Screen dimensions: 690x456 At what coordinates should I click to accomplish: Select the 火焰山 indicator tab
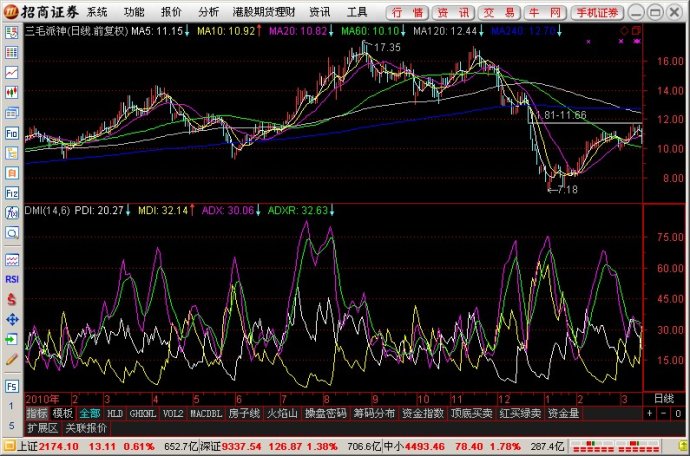click(282, 413)
